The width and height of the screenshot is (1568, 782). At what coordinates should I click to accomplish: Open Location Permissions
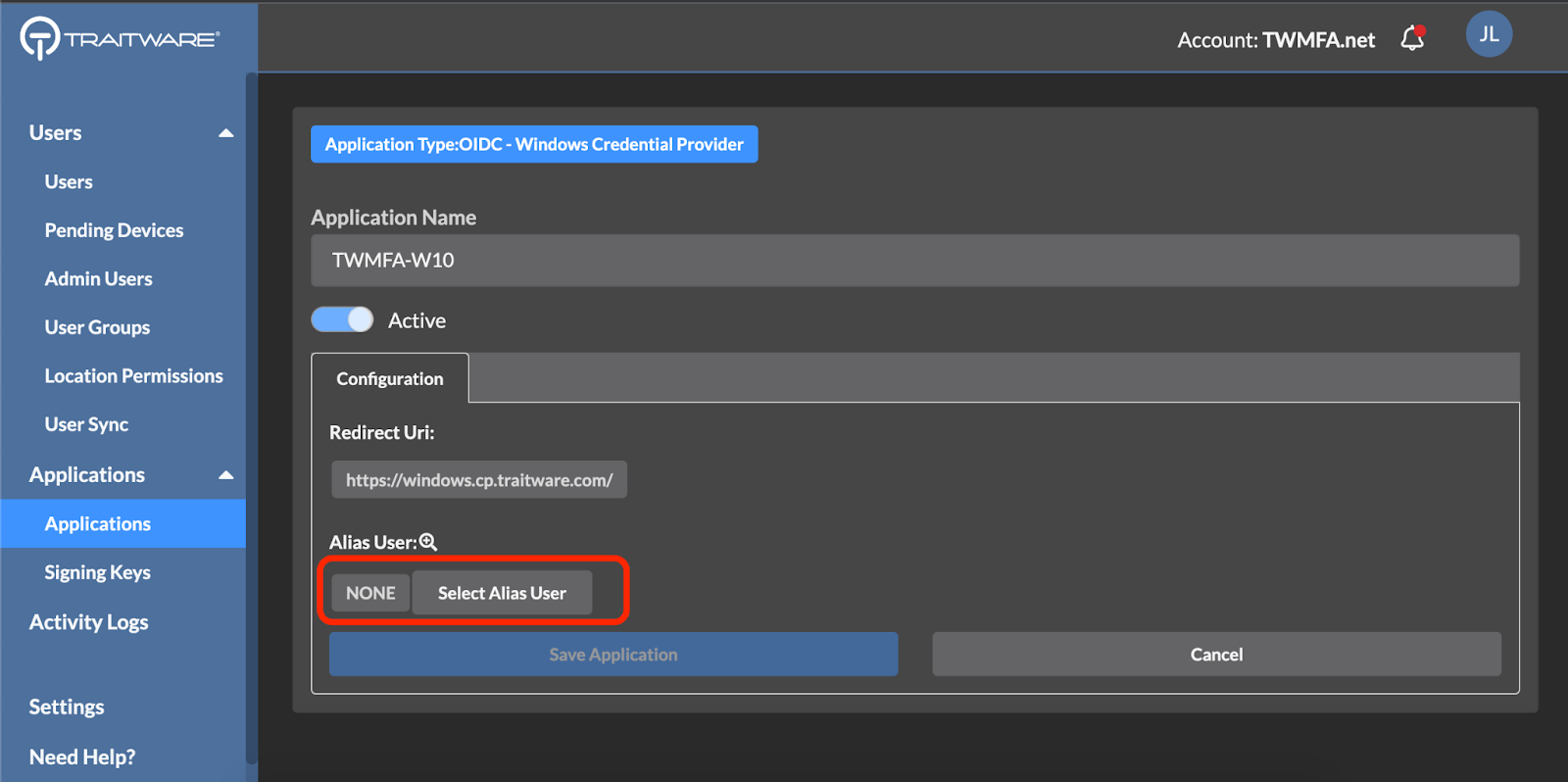[x=133, y=376]
